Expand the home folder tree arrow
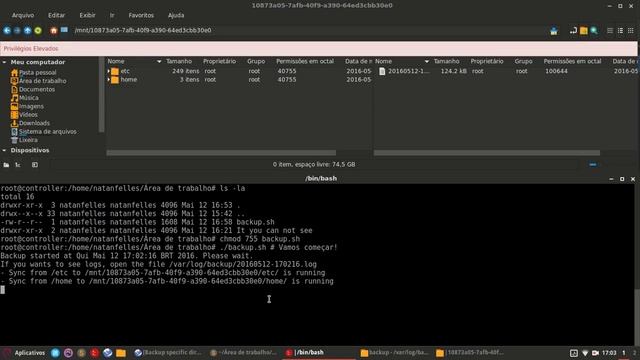The image size is (640, 360). coord(109,80)
